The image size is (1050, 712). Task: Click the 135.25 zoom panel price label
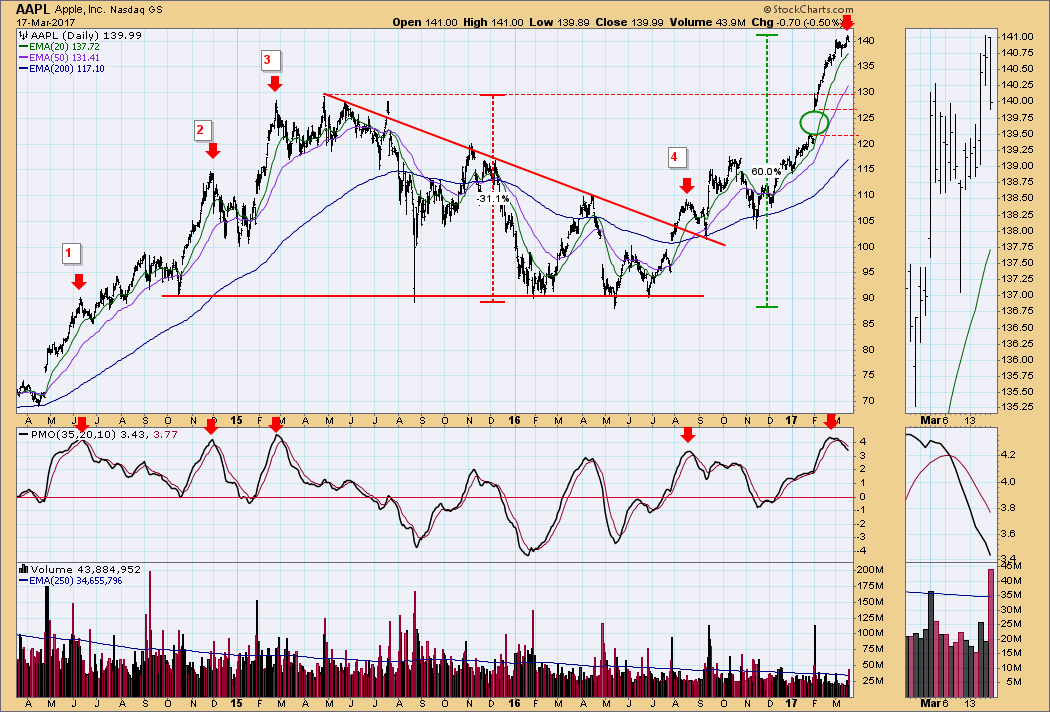1017,408
